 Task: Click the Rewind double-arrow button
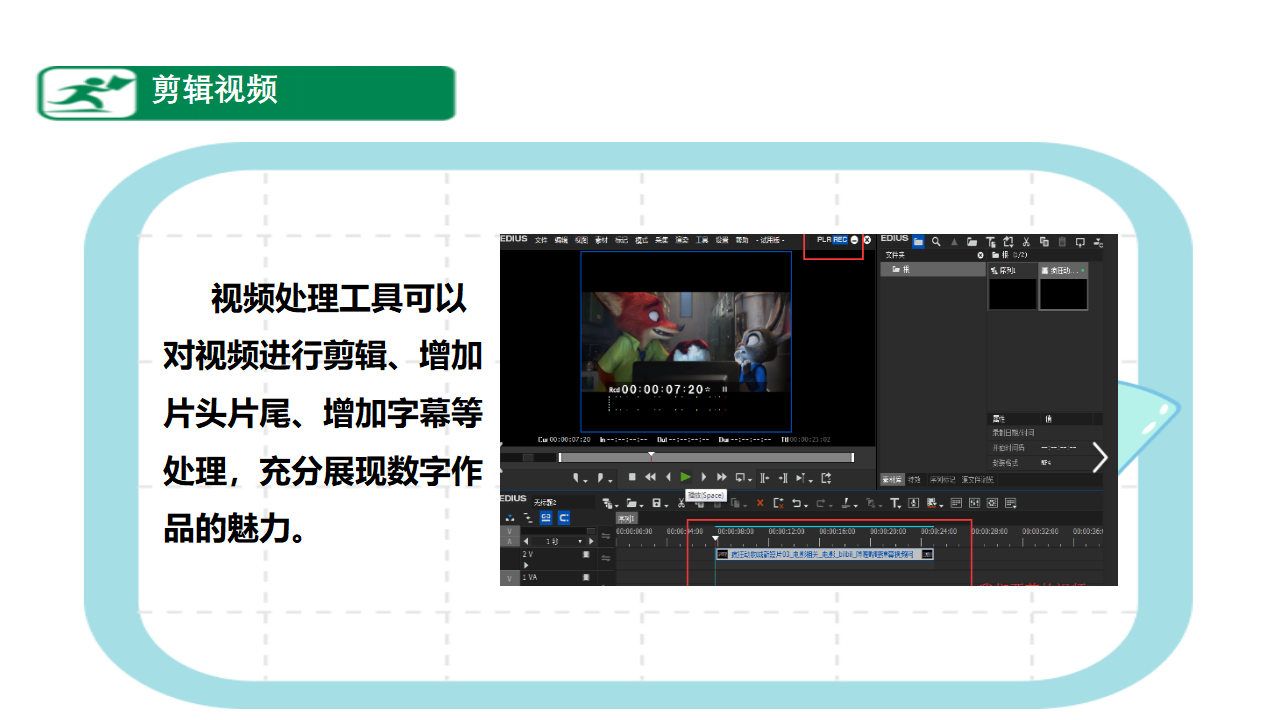click(650, 477)
